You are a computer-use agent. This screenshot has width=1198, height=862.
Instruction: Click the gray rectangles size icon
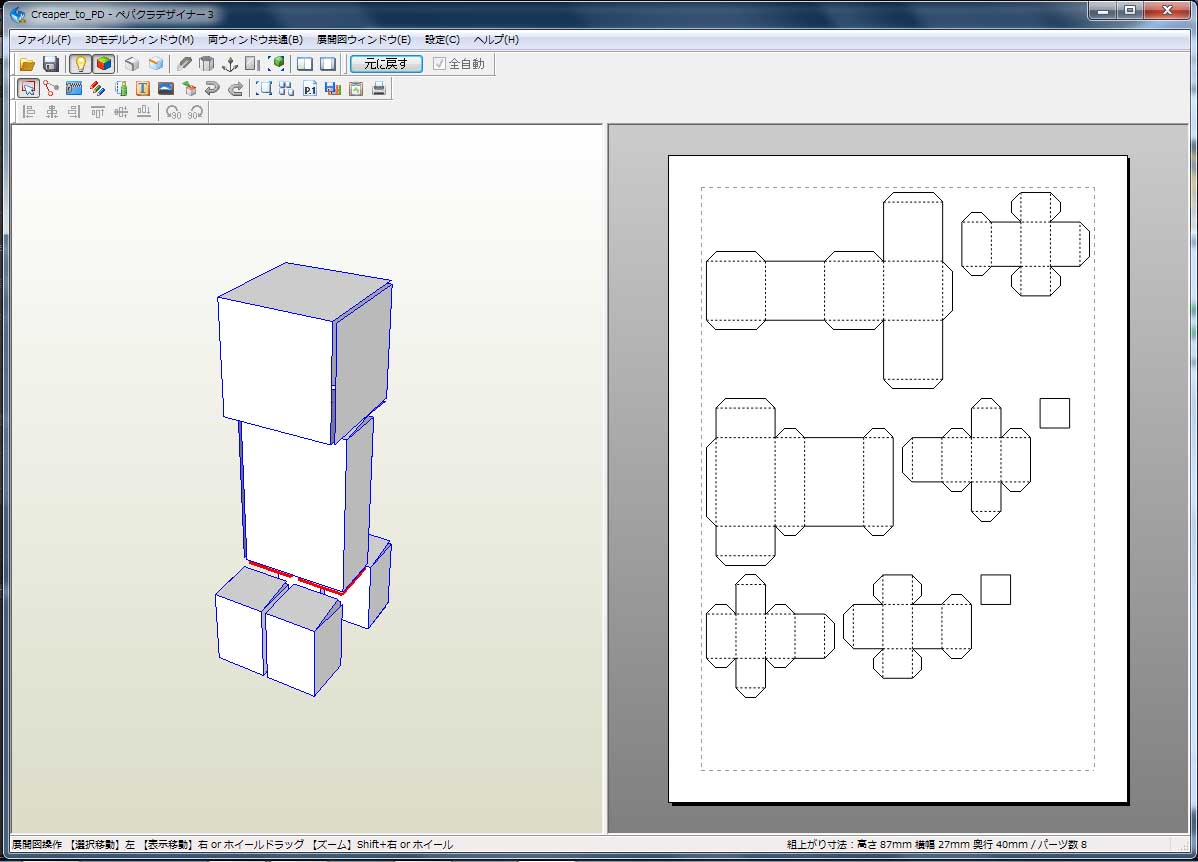coord(253,64)
